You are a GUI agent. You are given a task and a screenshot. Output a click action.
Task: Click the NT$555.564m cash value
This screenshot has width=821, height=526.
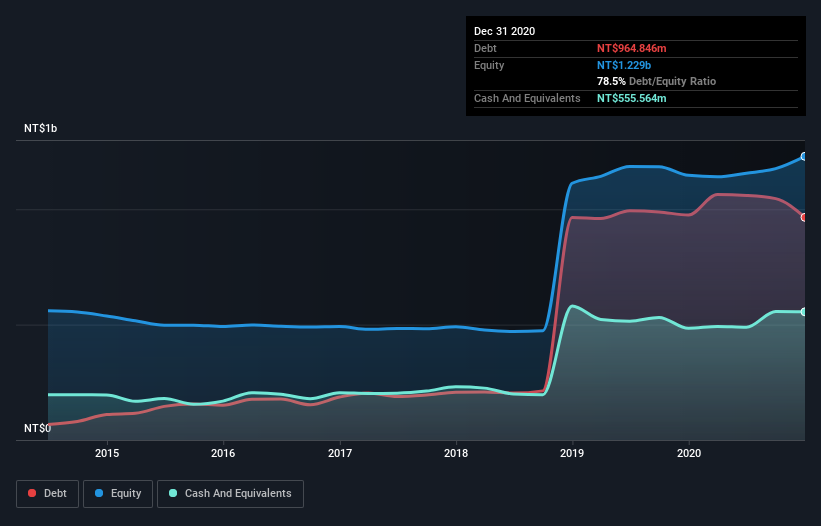(x=631, y=98)
